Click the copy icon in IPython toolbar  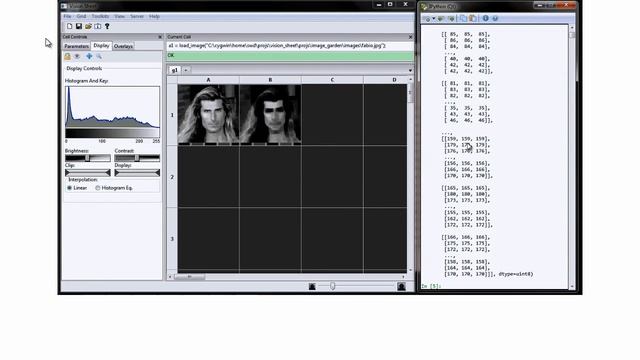463,18
